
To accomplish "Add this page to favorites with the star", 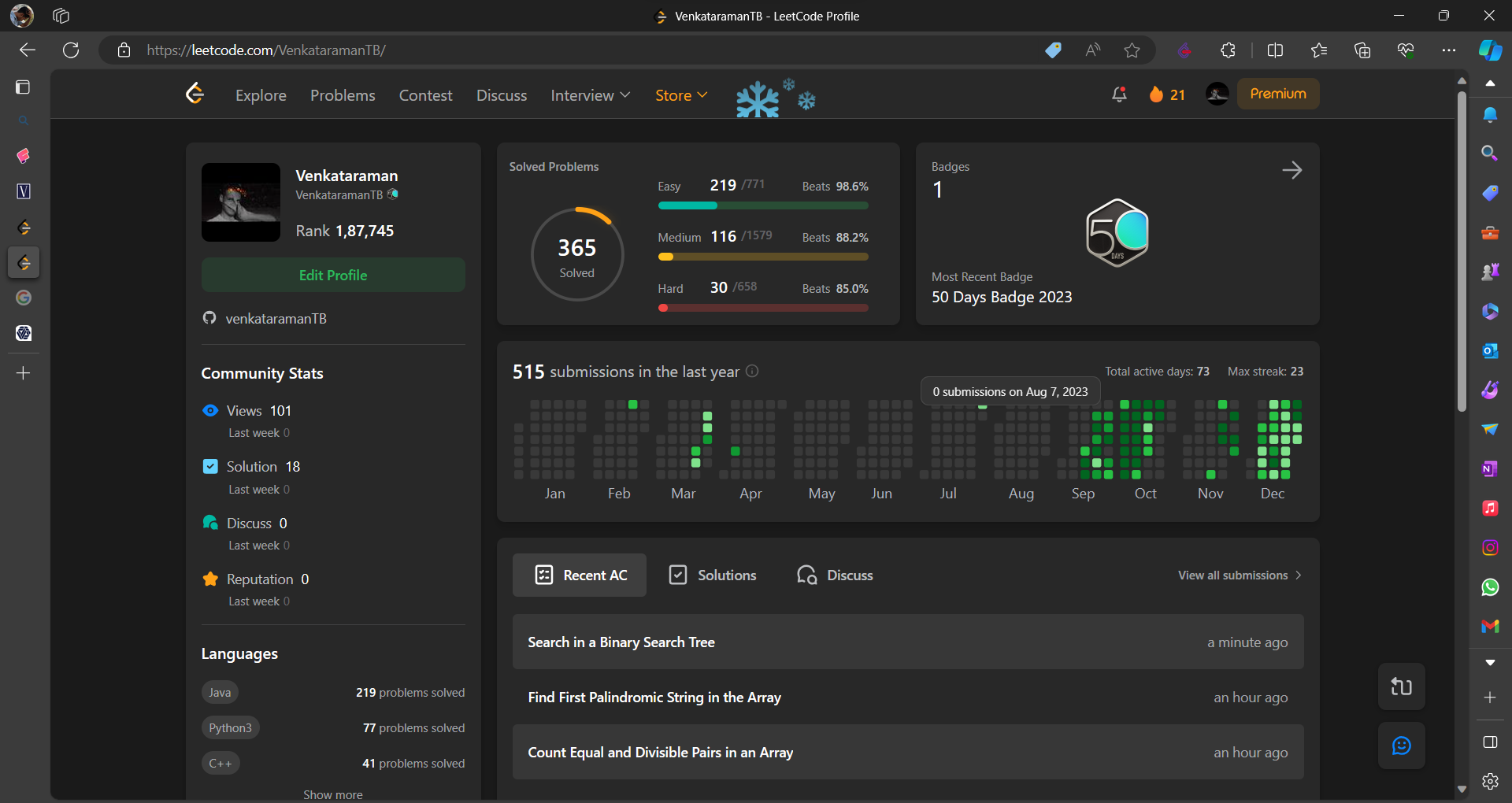I will pyautogui.click(x=1132, y=50).
